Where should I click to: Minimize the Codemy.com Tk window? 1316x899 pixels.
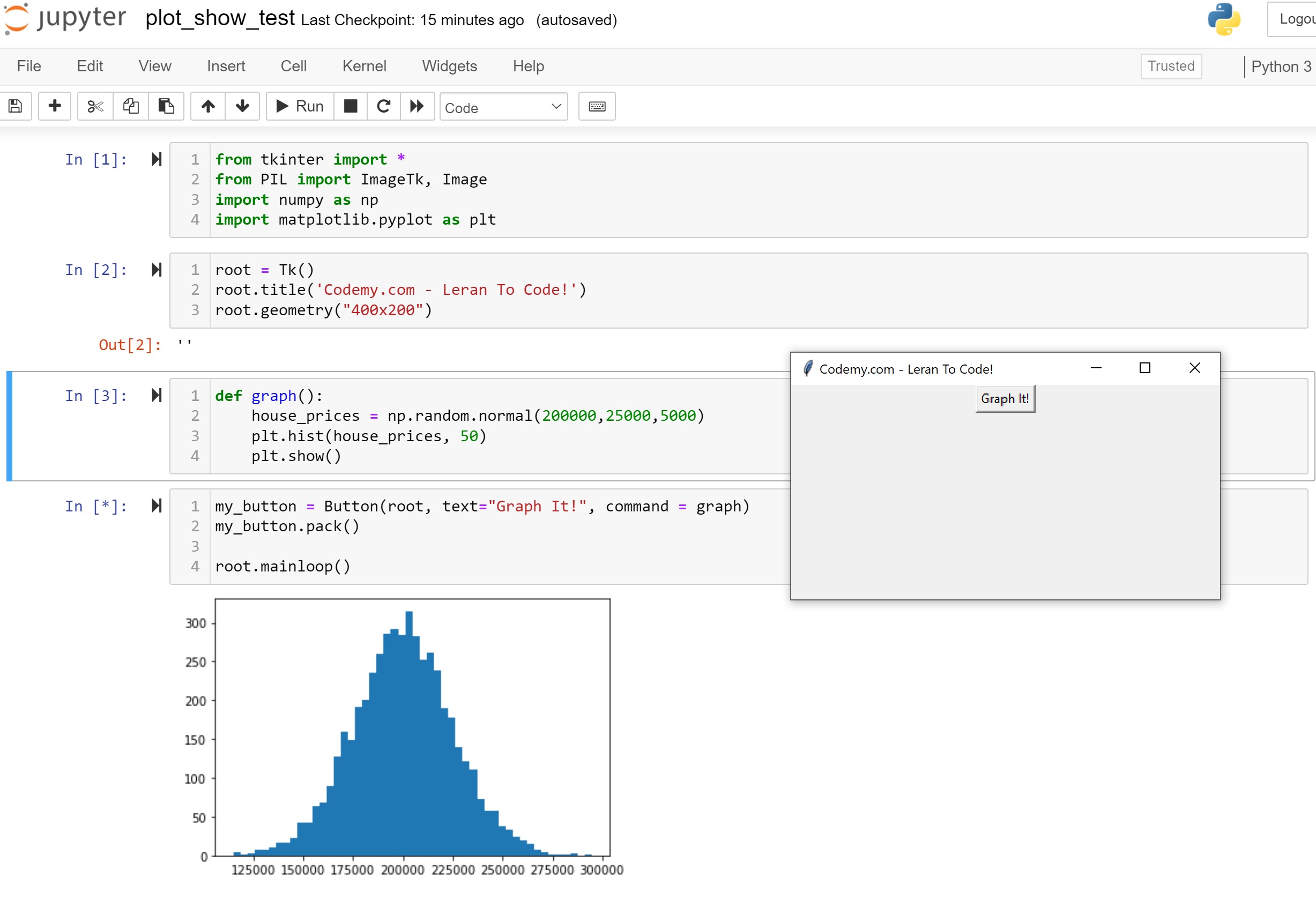[1096, 368]
